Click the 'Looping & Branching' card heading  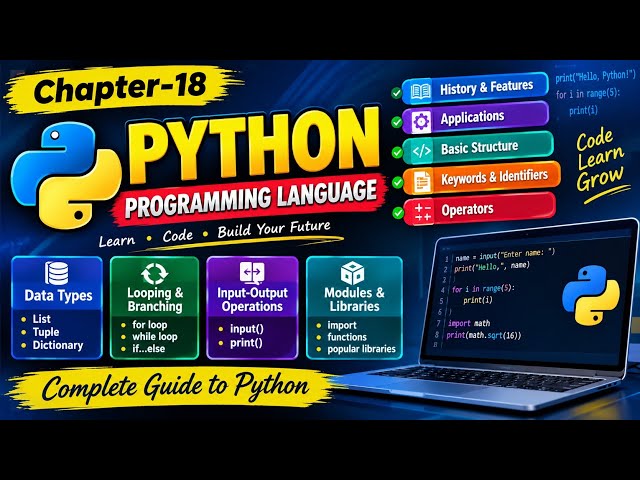(x=155, y=299)
